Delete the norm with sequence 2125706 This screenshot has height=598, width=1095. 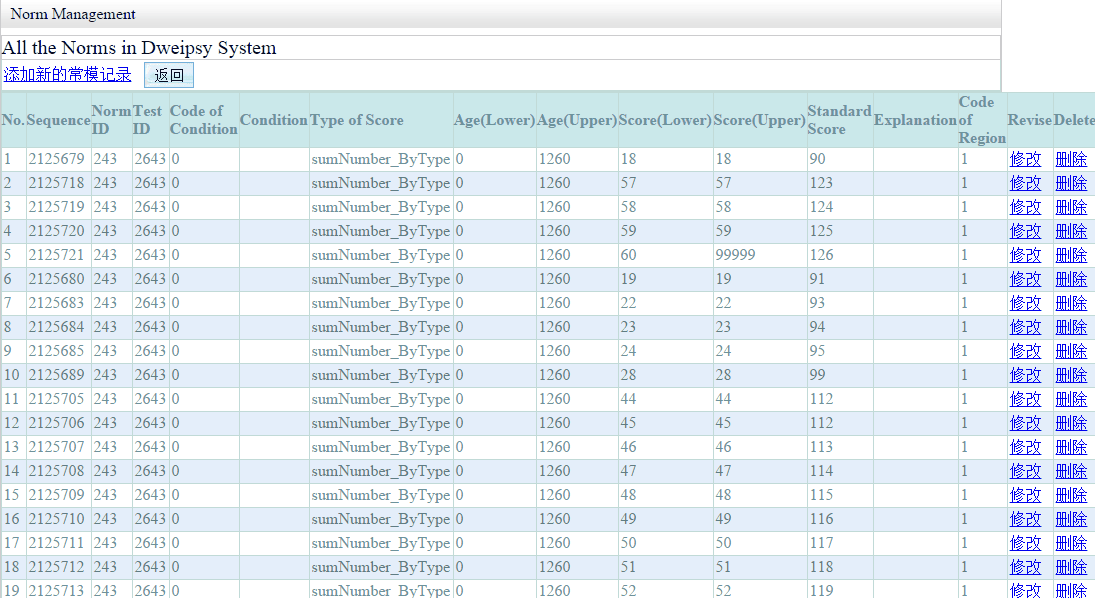(x=1071, y=423)
